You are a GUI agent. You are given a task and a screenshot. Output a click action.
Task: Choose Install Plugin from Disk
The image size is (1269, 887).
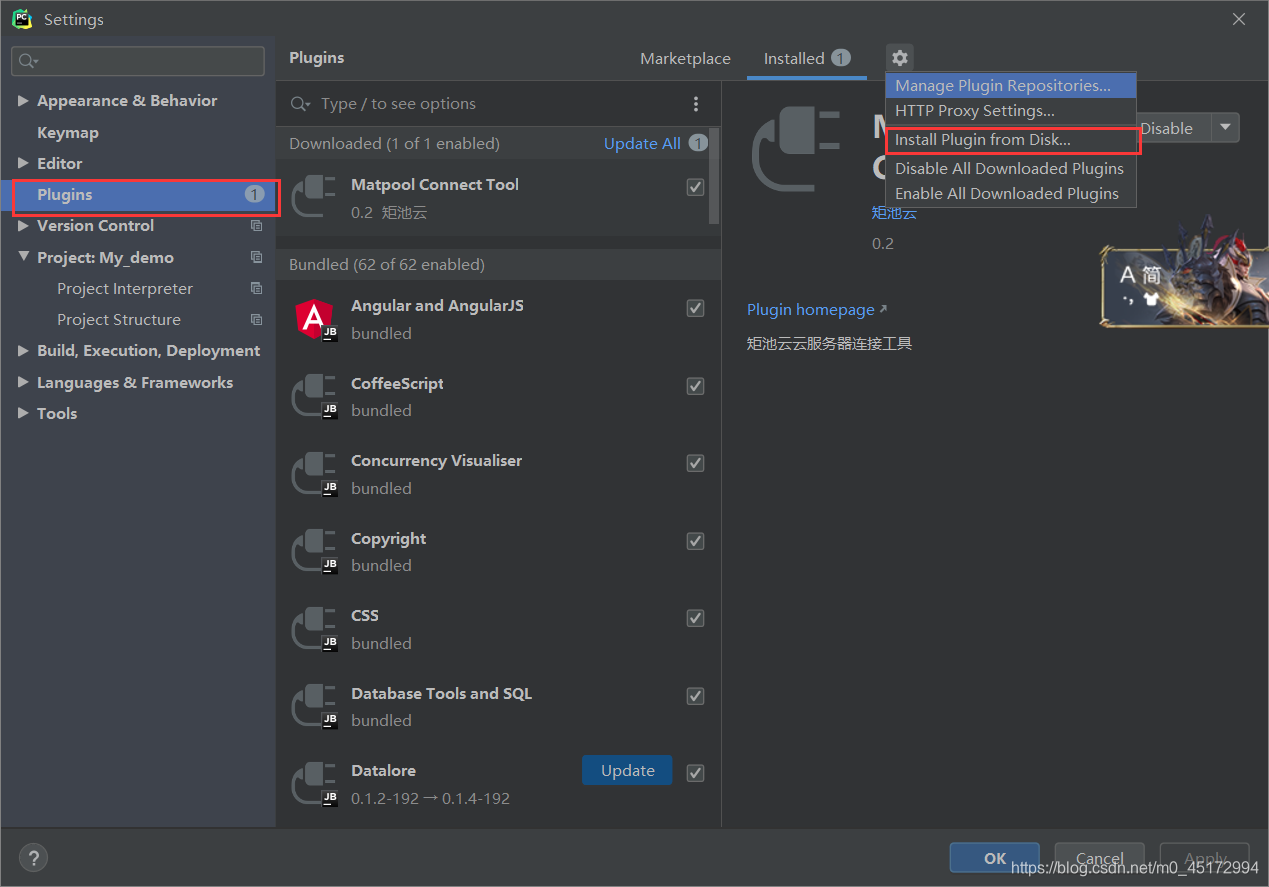[x=1011, y=140]
